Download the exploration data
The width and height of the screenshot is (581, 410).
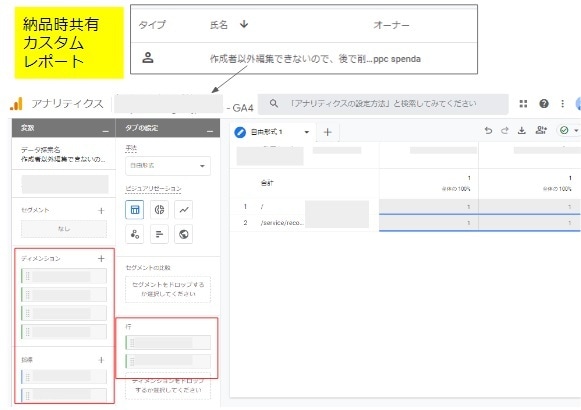[x=522, y=130]
